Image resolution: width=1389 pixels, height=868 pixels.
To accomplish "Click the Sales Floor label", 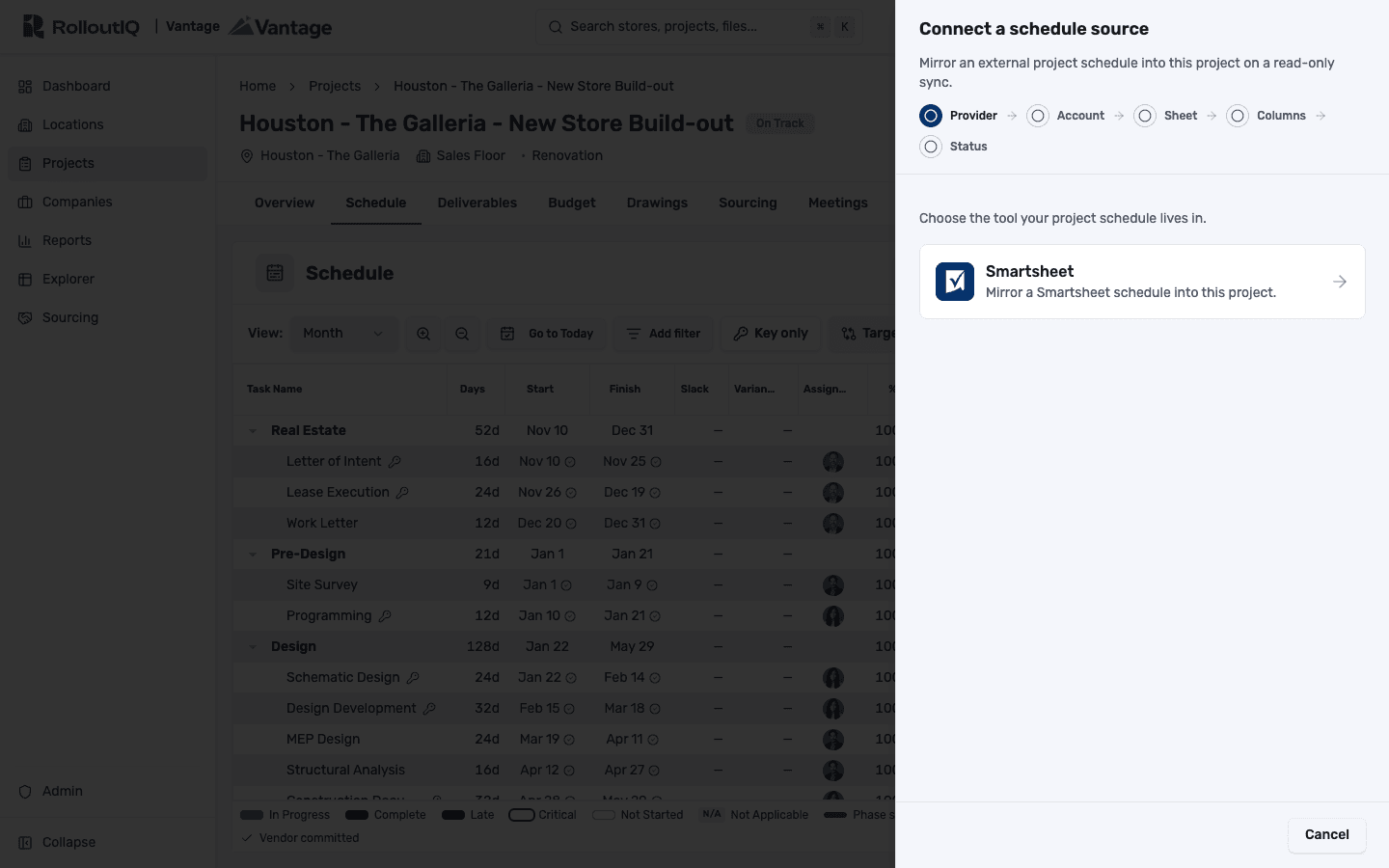I will tap(471, 155).
